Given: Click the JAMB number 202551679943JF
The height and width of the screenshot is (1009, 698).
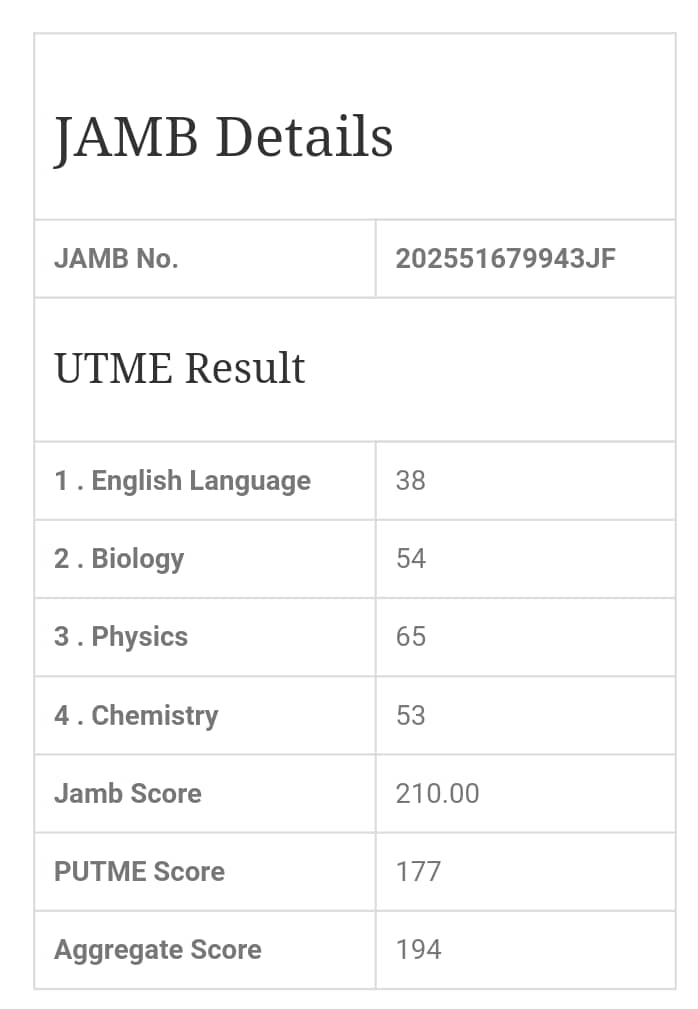Looking at the screenshot, I should click(x=505, y=259).
